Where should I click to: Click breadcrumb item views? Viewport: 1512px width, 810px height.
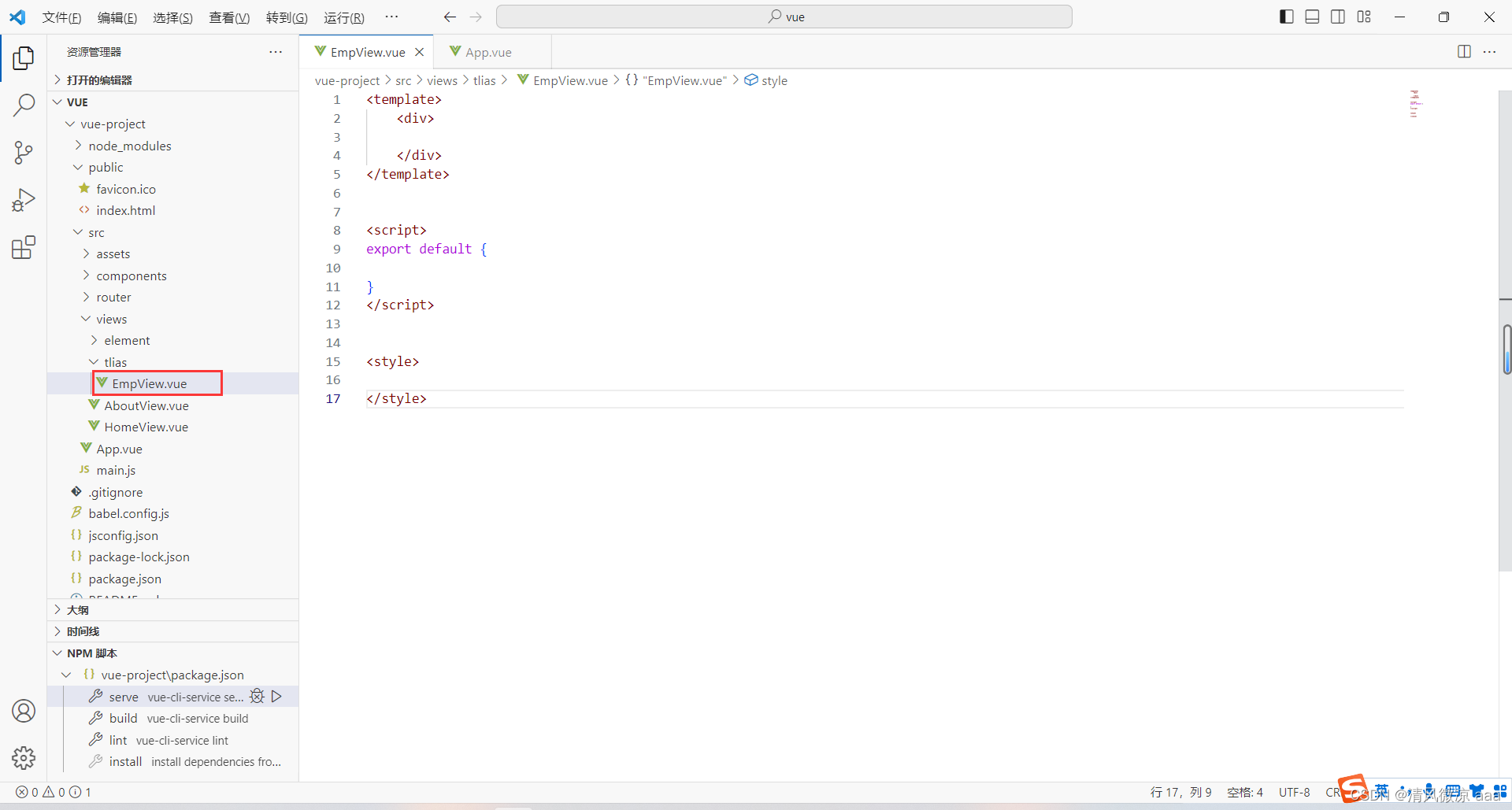point(442,80)
